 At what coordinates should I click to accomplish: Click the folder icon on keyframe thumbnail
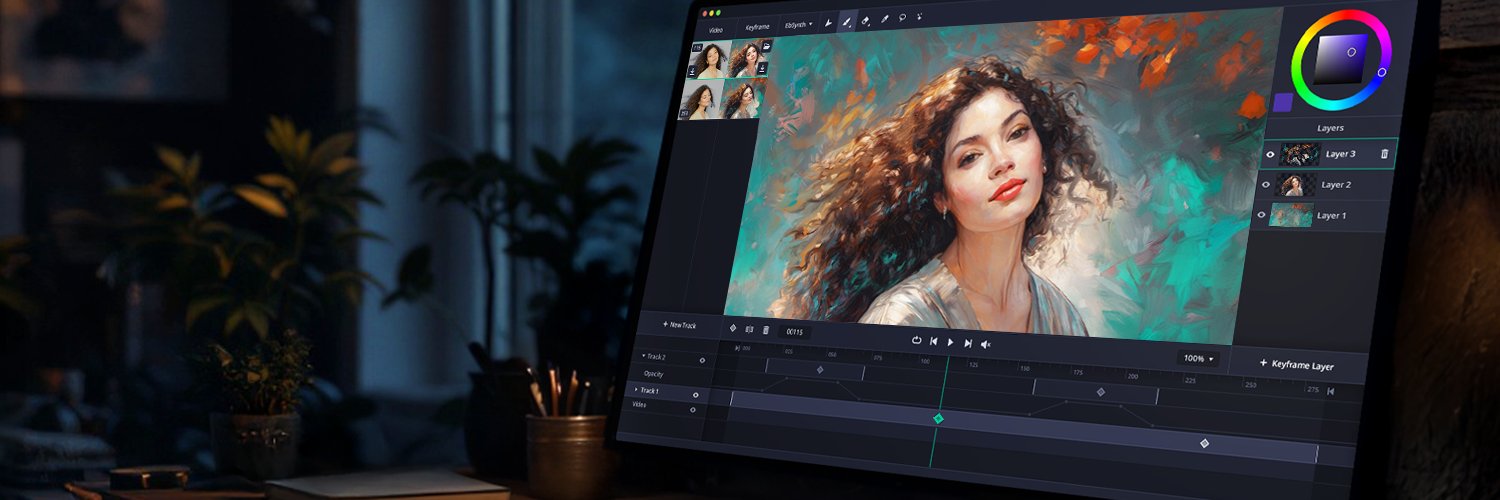coord(765,46)
